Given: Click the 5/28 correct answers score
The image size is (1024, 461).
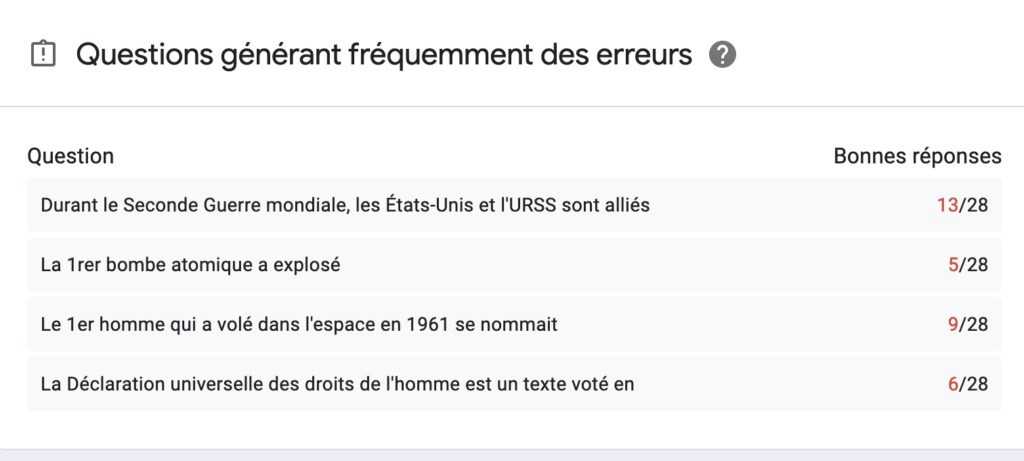Looking at the screenshot, I should pos(968,264).
